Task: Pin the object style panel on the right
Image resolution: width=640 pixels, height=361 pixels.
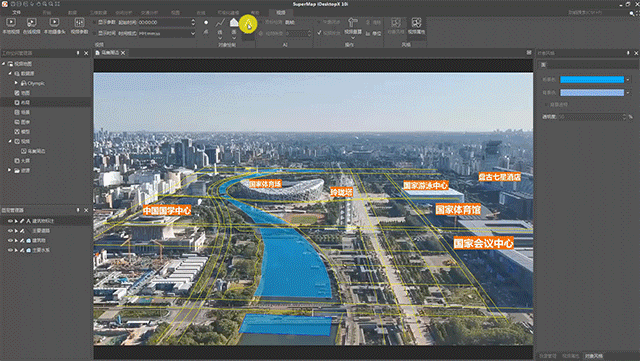Action: pos(628,53)
